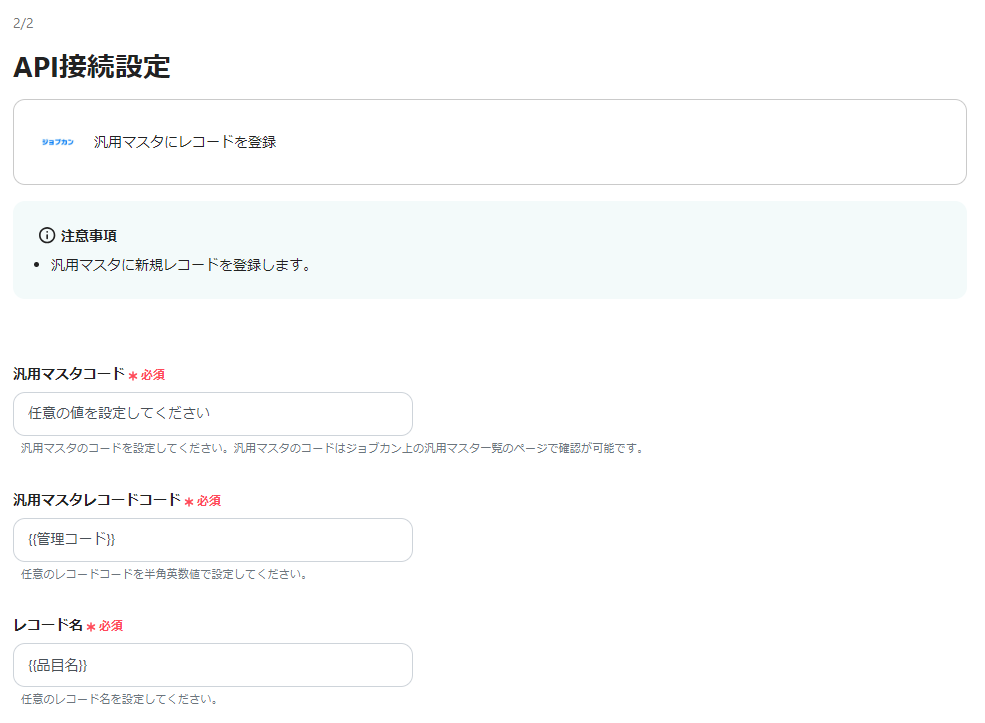The width and height of the screenshot is (985, 723).
Task: Click the 注意事項 heading text
Action: click(x=87, y=235)
